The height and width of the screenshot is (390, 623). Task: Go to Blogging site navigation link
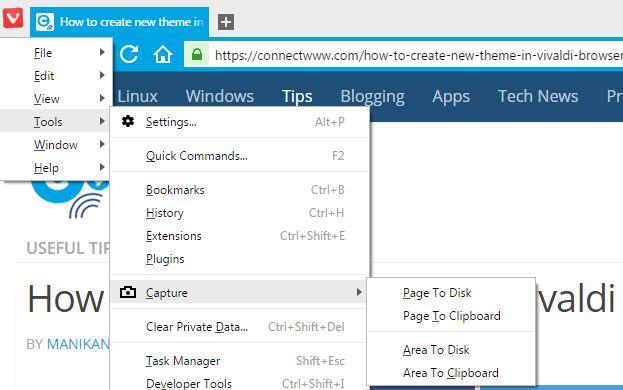click(x=373, y=97)
